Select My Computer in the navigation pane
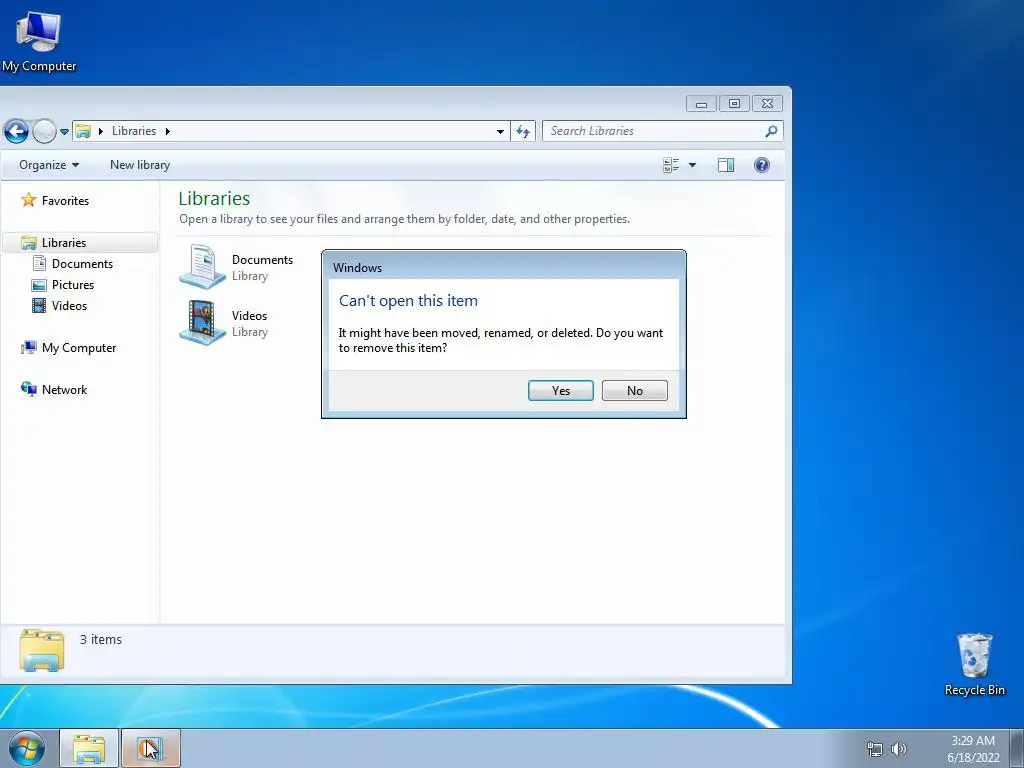Image resolution: width=1024 pixels, height=768 pixels. 79,347
